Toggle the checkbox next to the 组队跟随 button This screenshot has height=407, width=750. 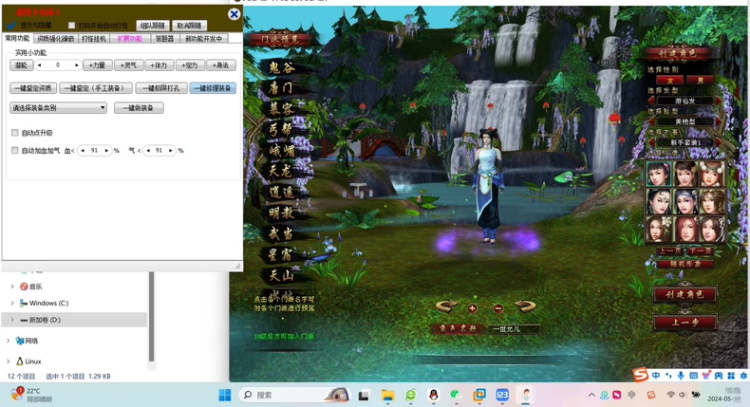71,25
